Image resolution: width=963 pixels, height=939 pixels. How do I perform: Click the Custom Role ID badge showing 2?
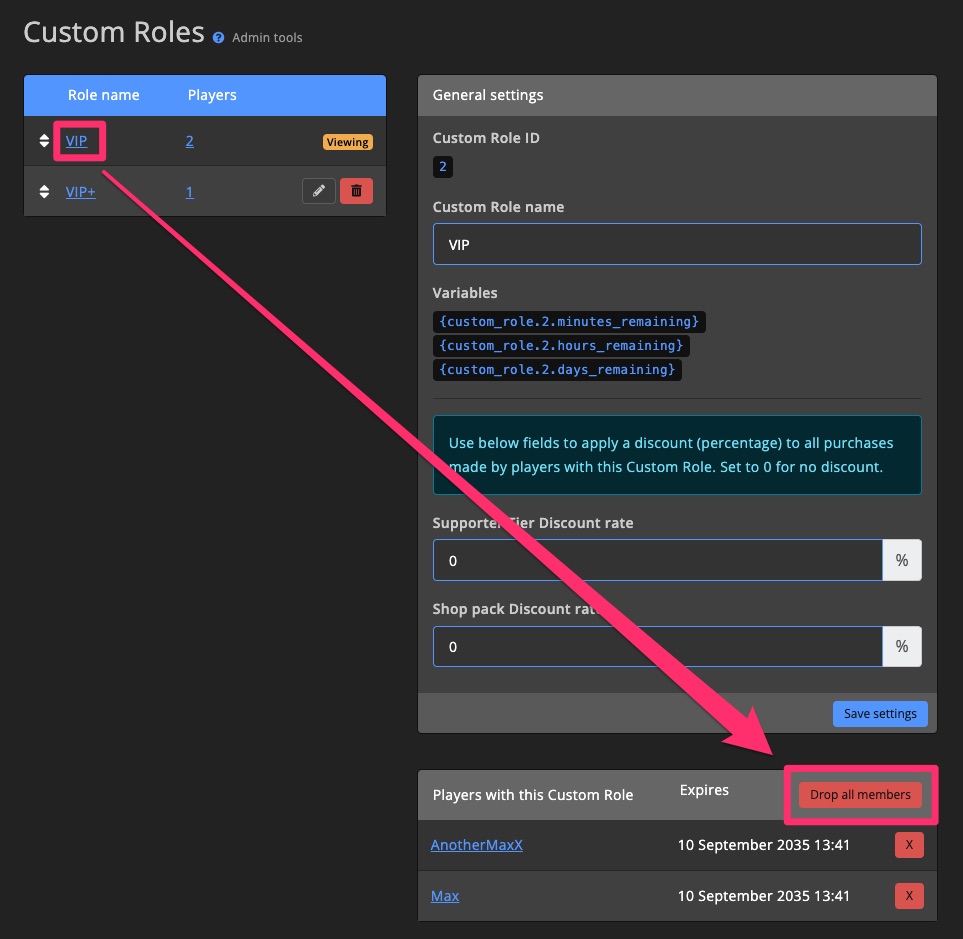(x=442, y=166)
